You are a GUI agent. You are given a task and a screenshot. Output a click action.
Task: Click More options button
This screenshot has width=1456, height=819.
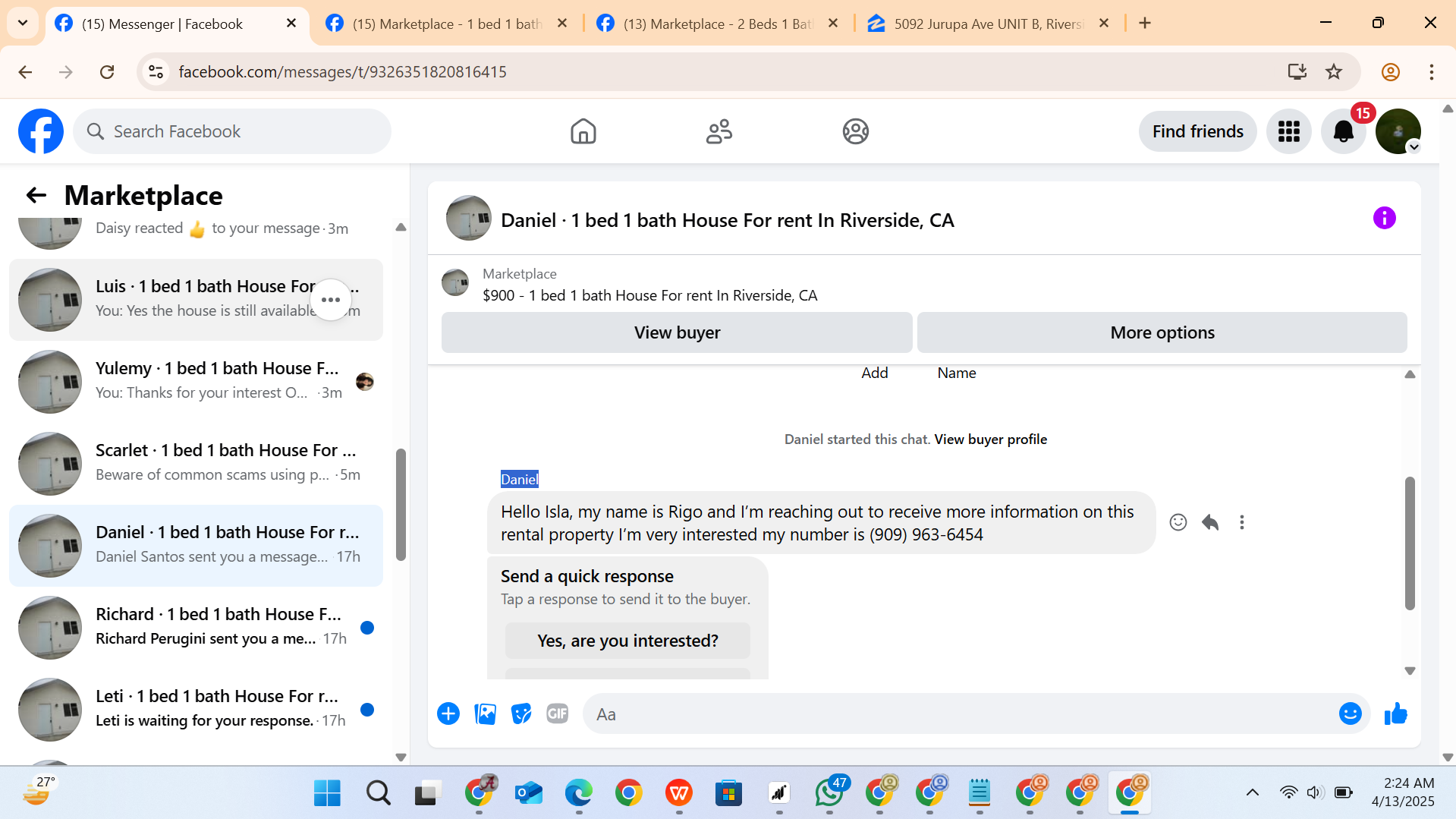(x=1162, y=332)
